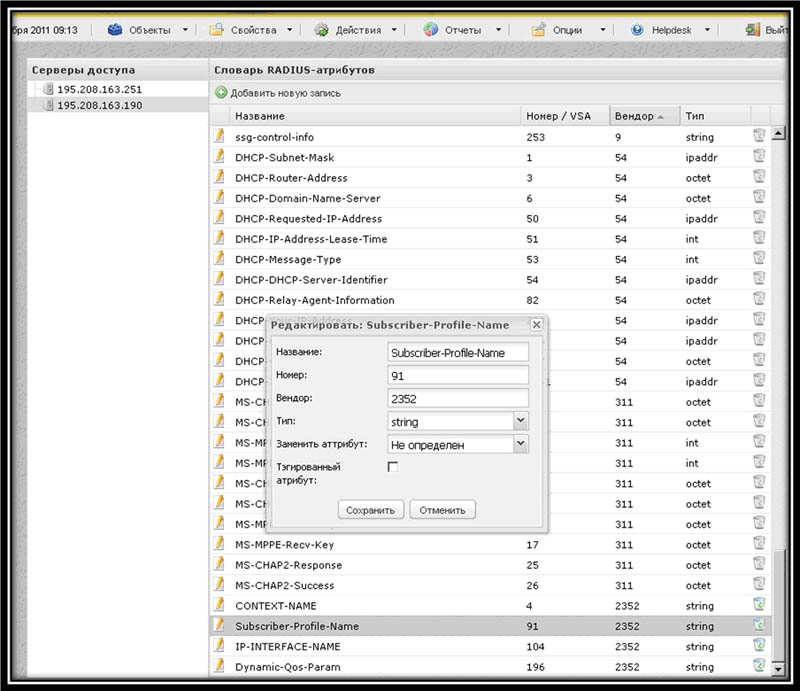Select server 195.208.163.251 in access servers list
Image resolution: width=800 pixels, height=691 pixels.
[x=99, y=90]
